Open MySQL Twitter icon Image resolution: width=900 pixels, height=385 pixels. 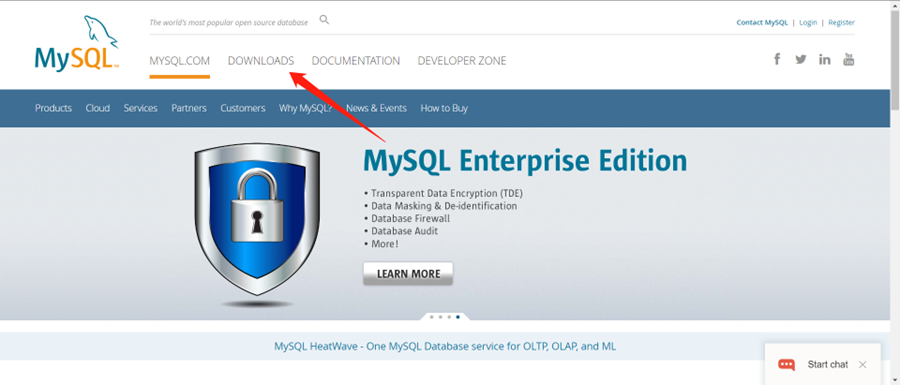[801, 59]
